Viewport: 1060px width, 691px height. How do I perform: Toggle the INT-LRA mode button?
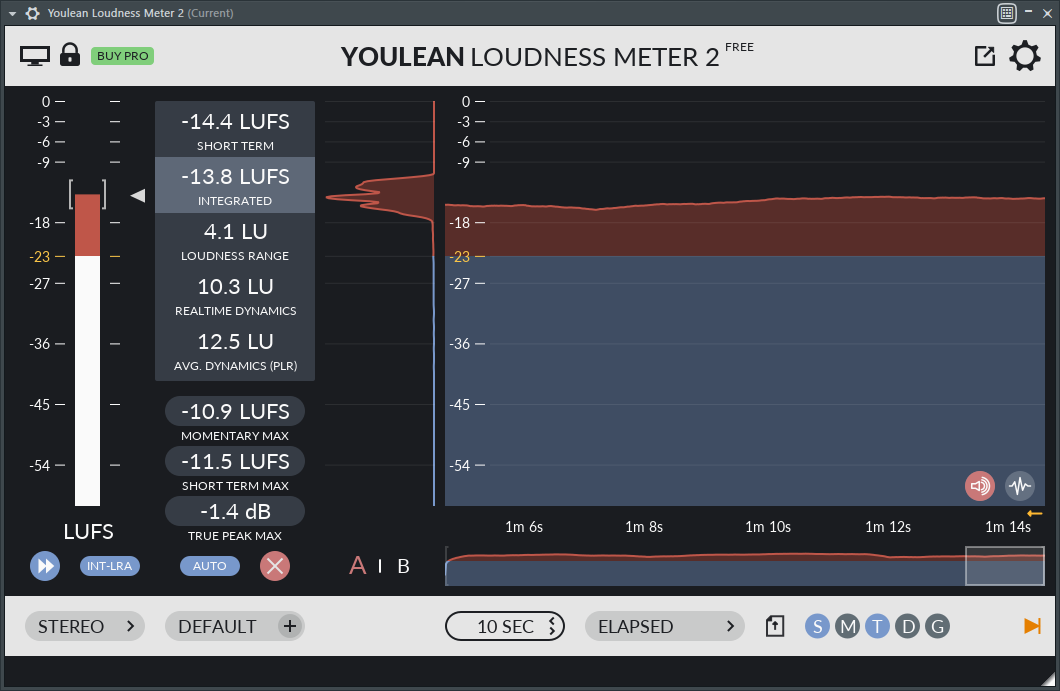[x=110, y=566]
